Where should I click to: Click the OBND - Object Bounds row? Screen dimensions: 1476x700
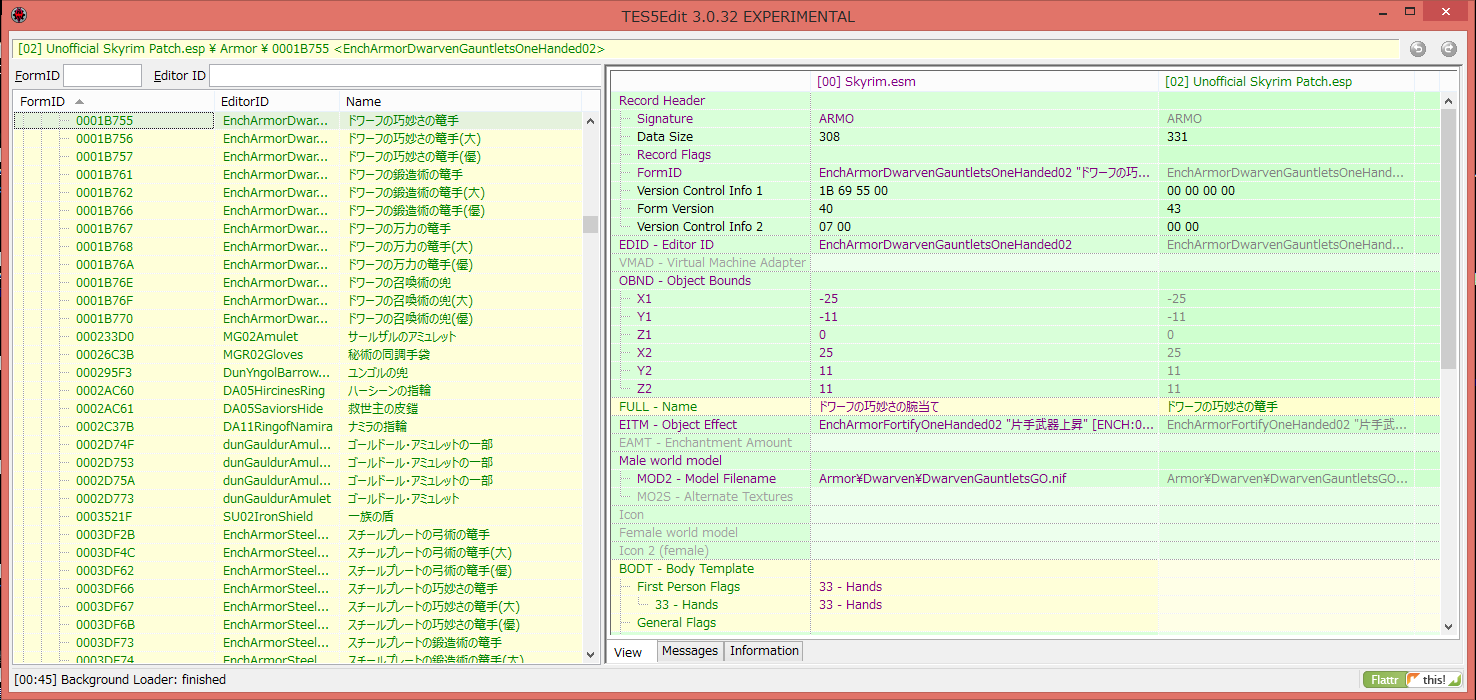[x=1025, y=280]
